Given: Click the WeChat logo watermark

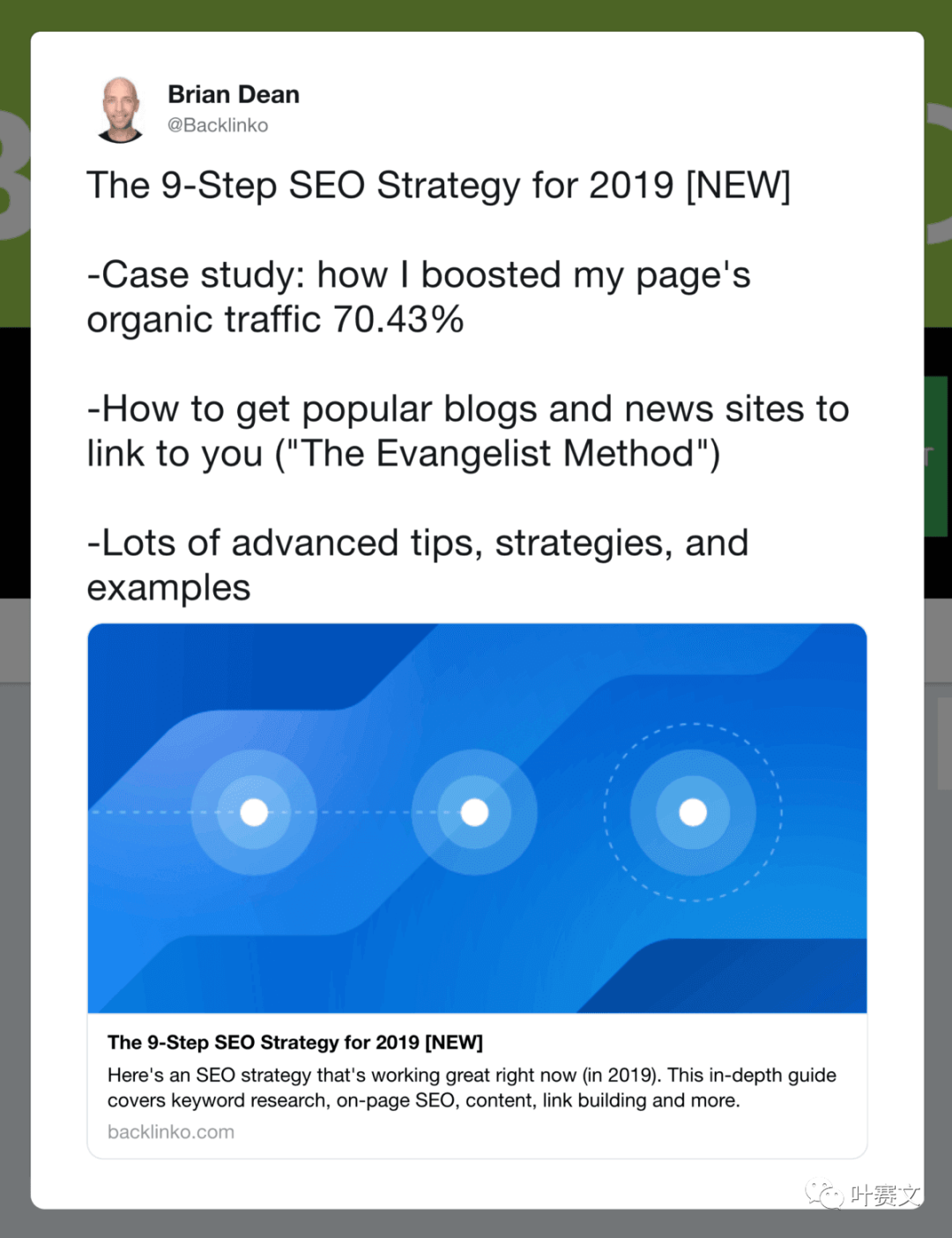Looking at the screenshot, I should [x=824, y=1195].
